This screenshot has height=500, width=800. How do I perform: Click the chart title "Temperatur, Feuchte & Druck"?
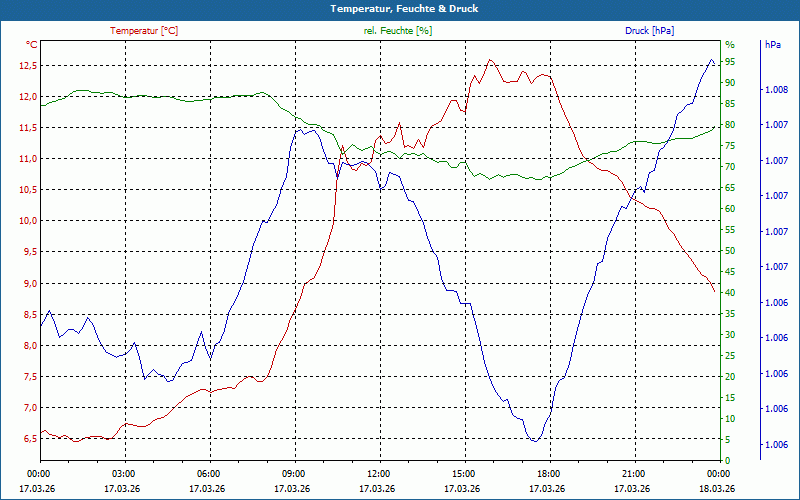(x=404, y=9)
